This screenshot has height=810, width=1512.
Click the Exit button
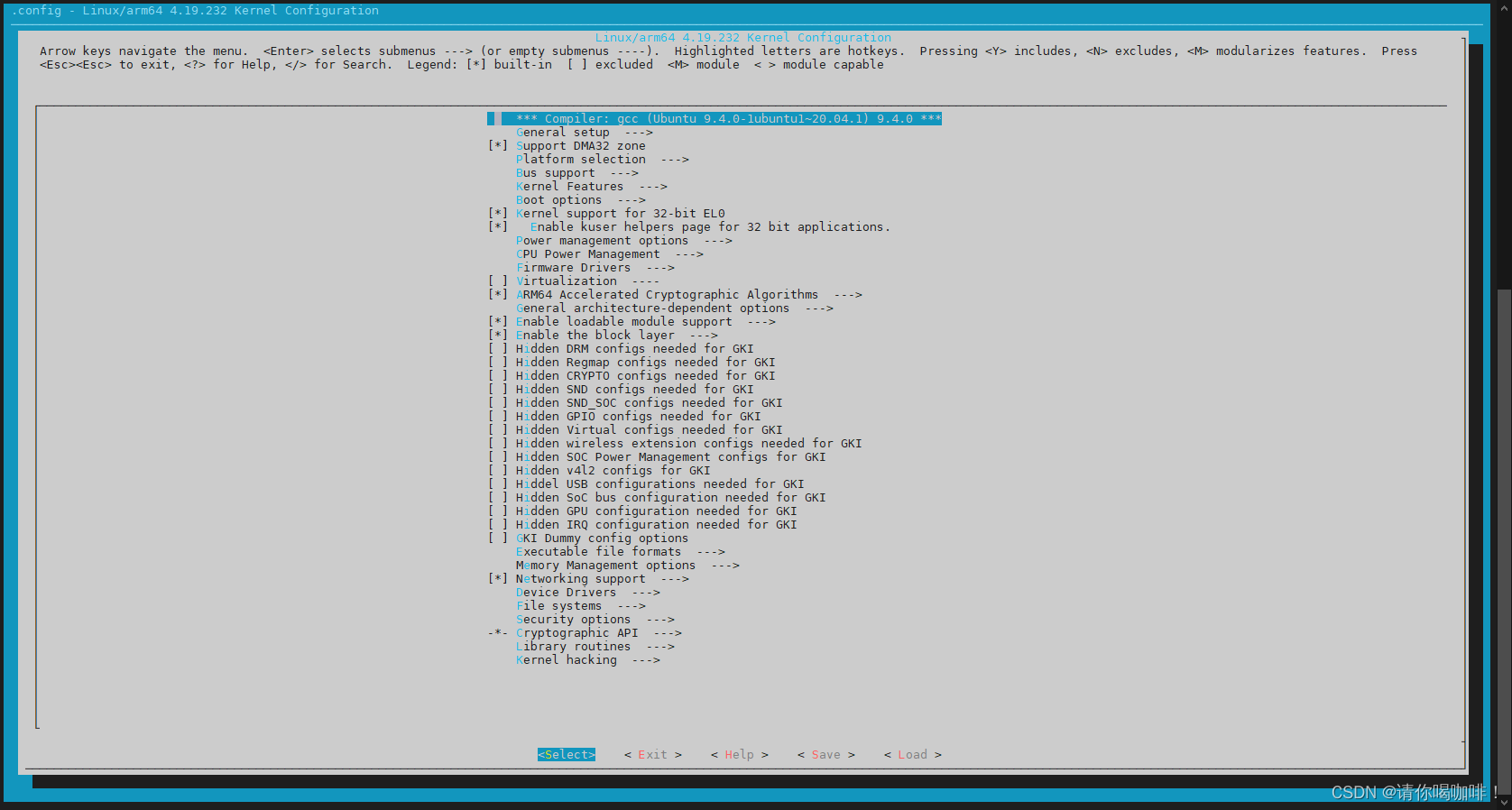pyautogui.click(x=653, y=755)
